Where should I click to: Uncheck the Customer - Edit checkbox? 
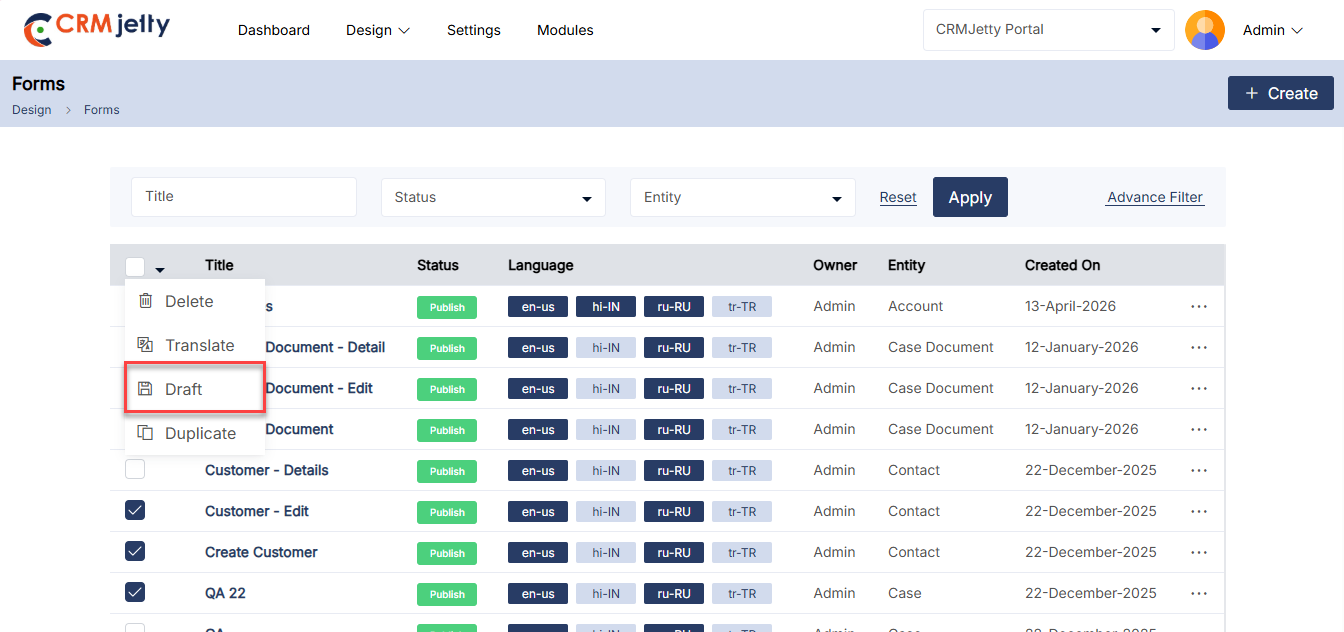point(135,511)
